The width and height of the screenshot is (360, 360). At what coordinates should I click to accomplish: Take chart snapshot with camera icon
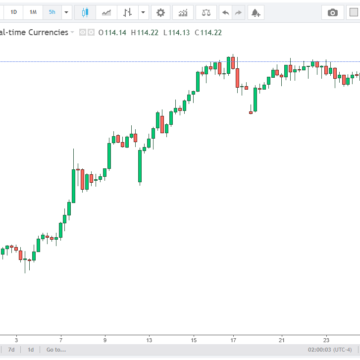(x=332, y=13)
